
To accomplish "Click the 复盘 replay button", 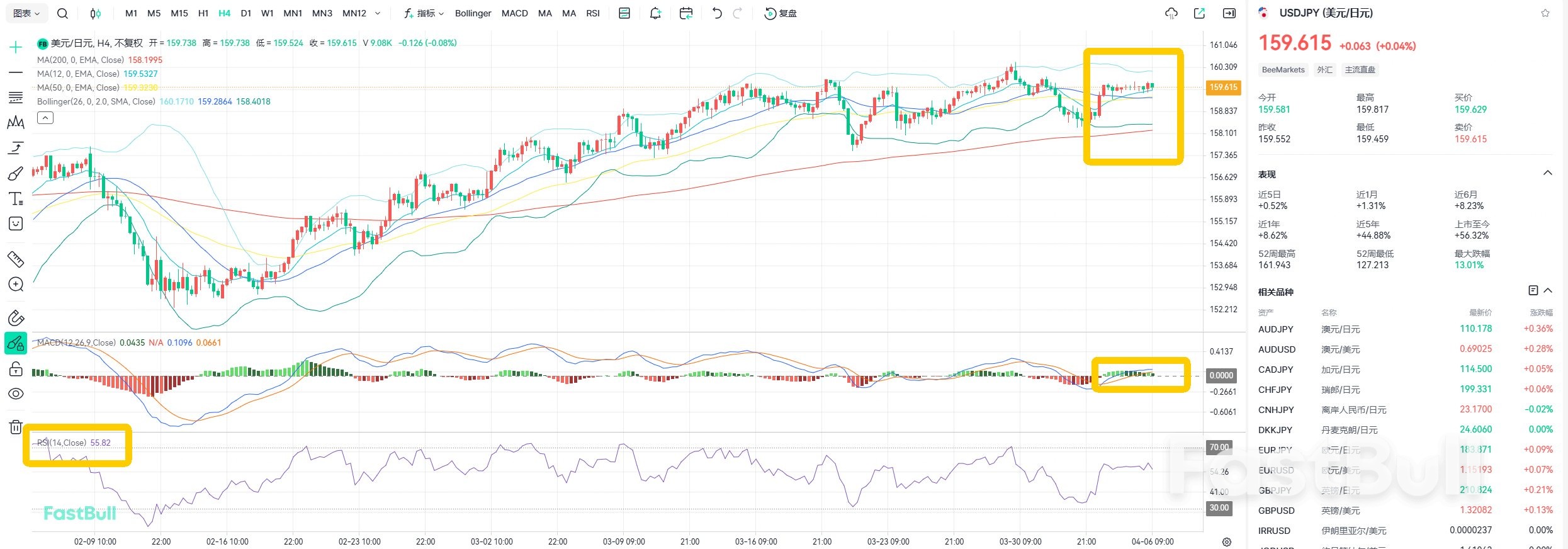I will [x=781, y=13].
